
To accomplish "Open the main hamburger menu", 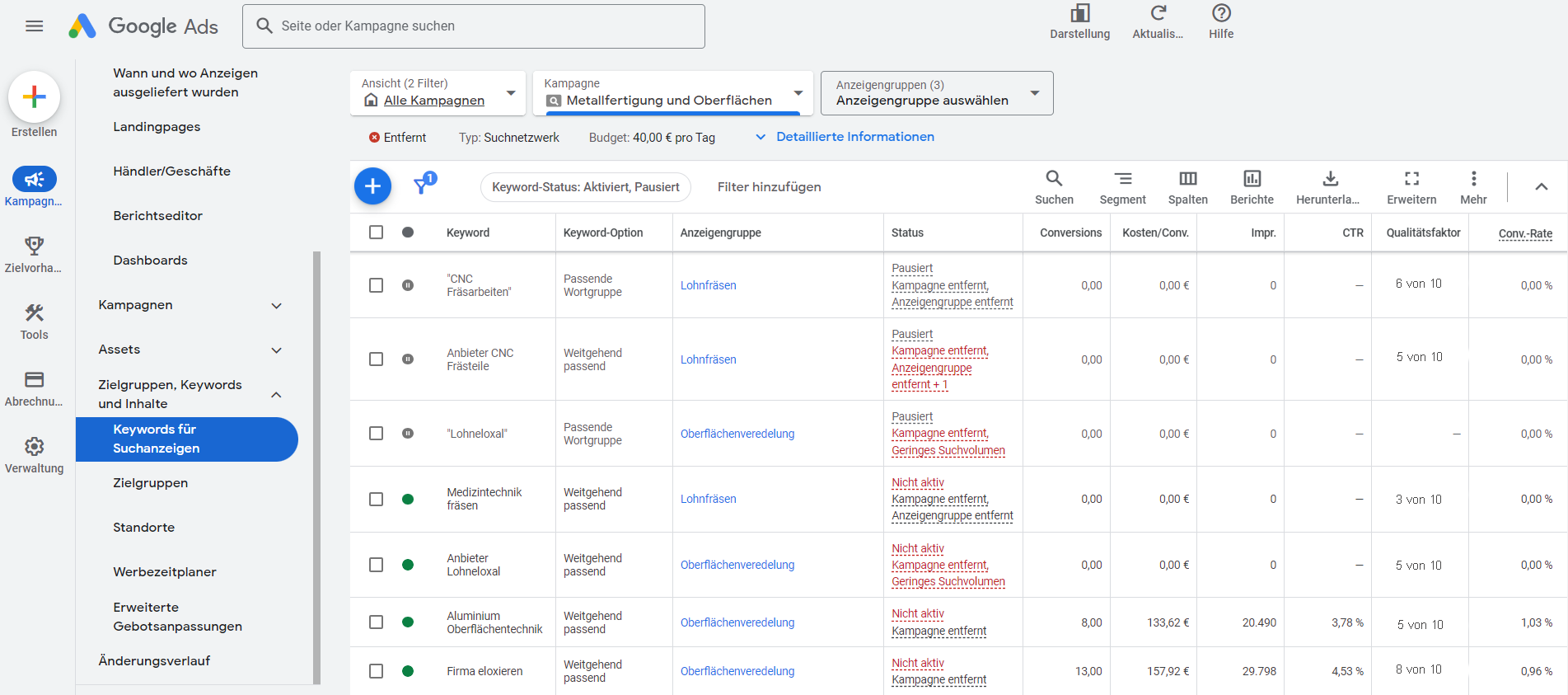I will click(34, 26).
